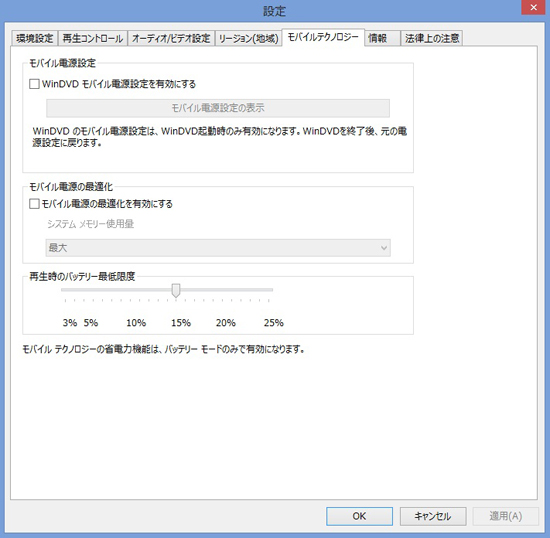The width and height of the screenshot is (550, 538).
Task: Click the slider track near 3%
Action: click(65, 290)
